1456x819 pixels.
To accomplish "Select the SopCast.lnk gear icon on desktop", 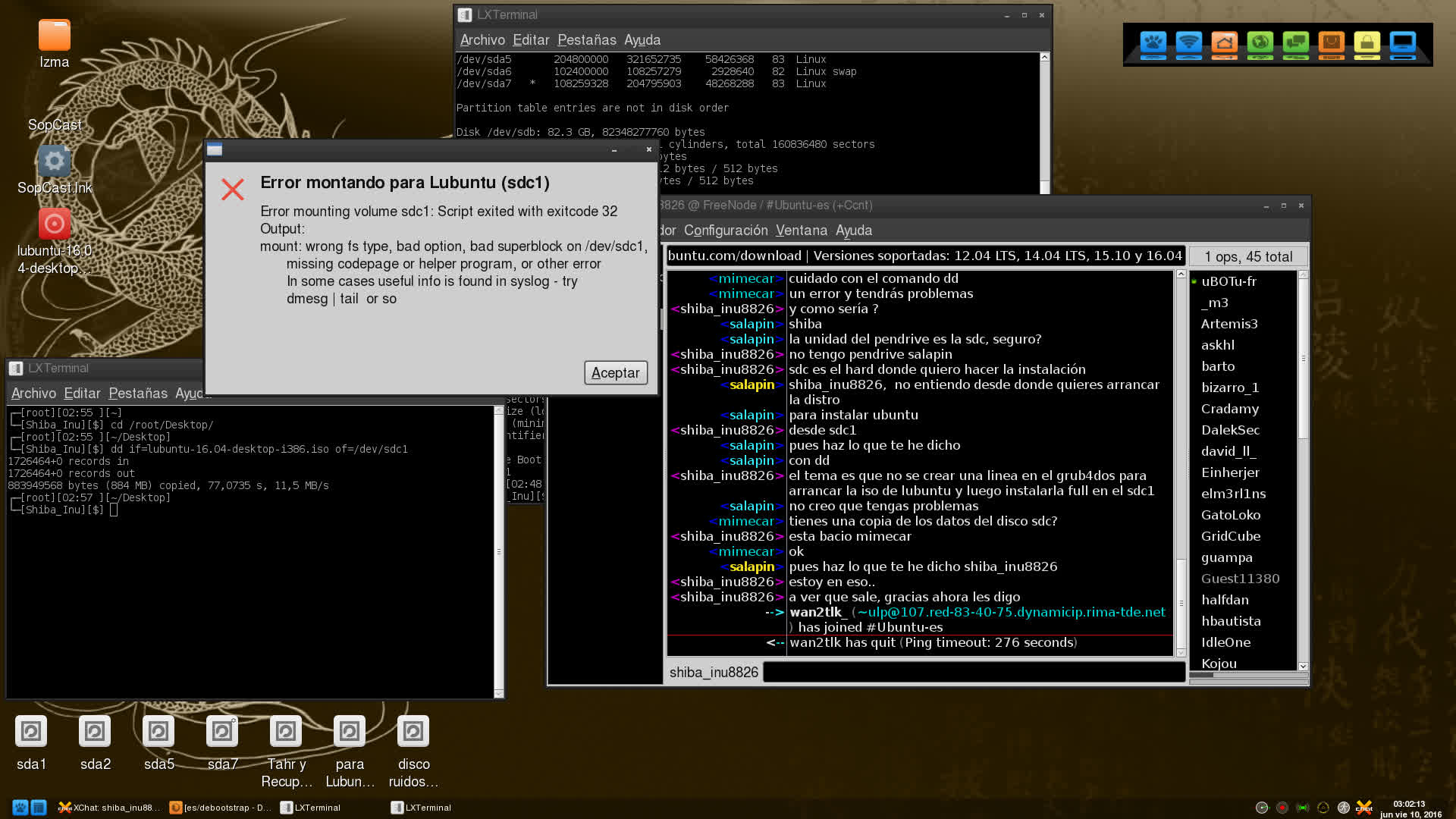I will point(54,161).
